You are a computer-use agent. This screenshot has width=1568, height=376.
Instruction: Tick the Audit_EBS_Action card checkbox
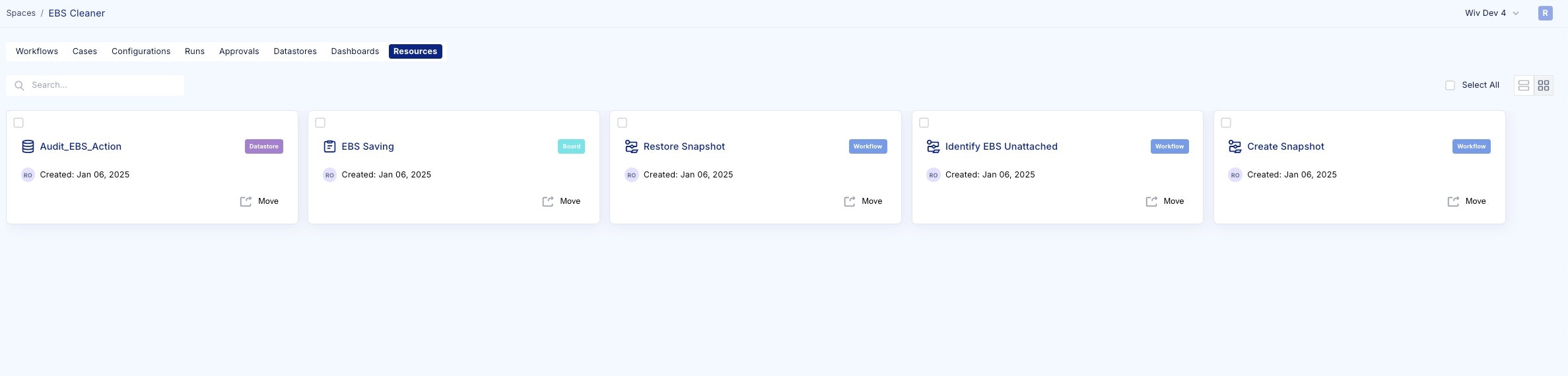(18, 123)
